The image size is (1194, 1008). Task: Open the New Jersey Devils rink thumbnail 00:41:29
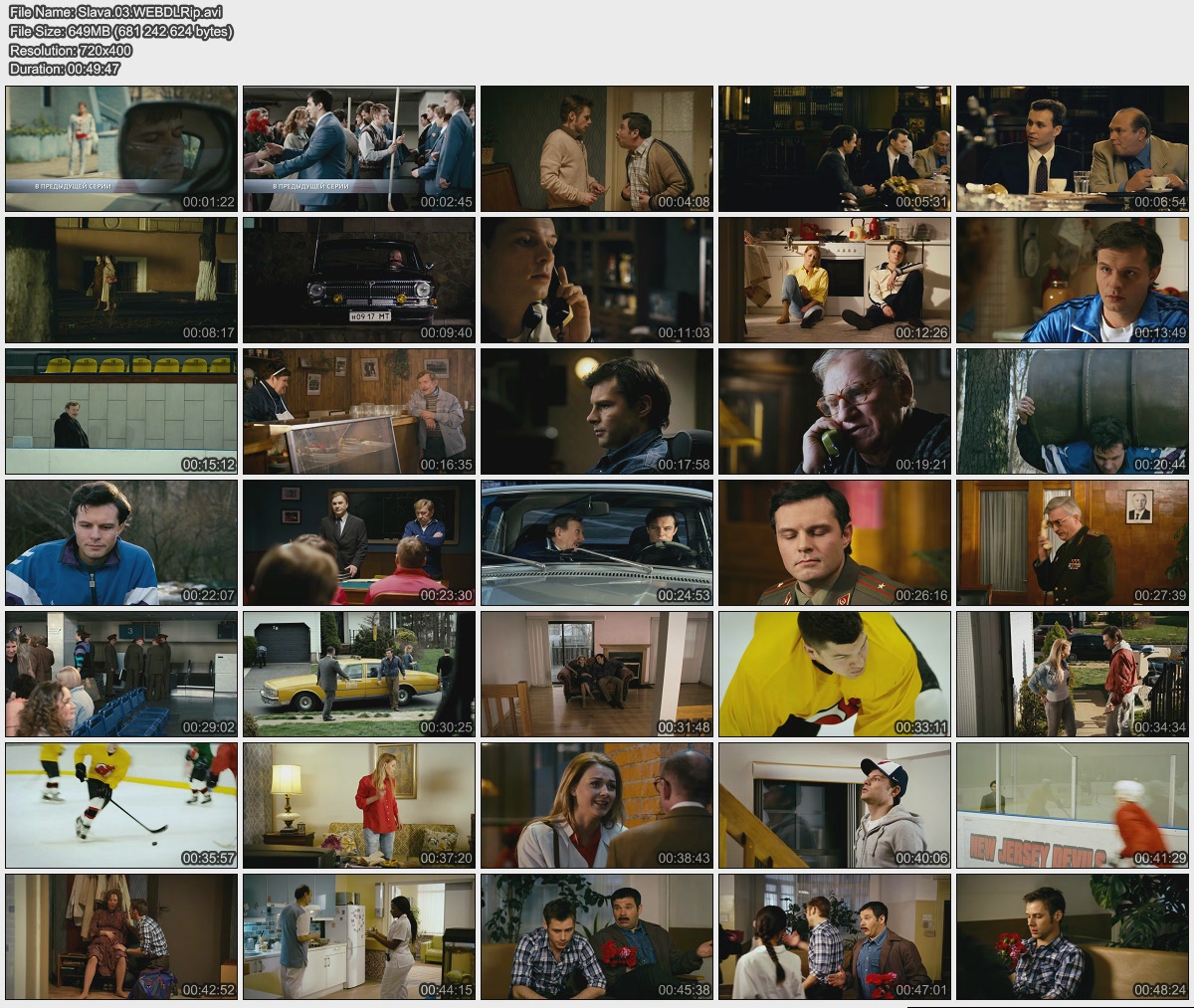pyautogui.click(x=1073, y=805)
